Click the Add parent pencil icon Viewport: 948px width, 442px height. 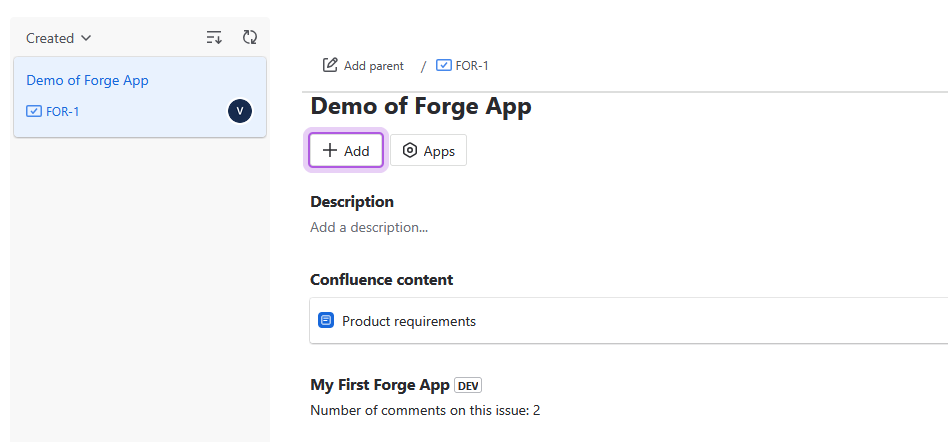coord(330,65)
